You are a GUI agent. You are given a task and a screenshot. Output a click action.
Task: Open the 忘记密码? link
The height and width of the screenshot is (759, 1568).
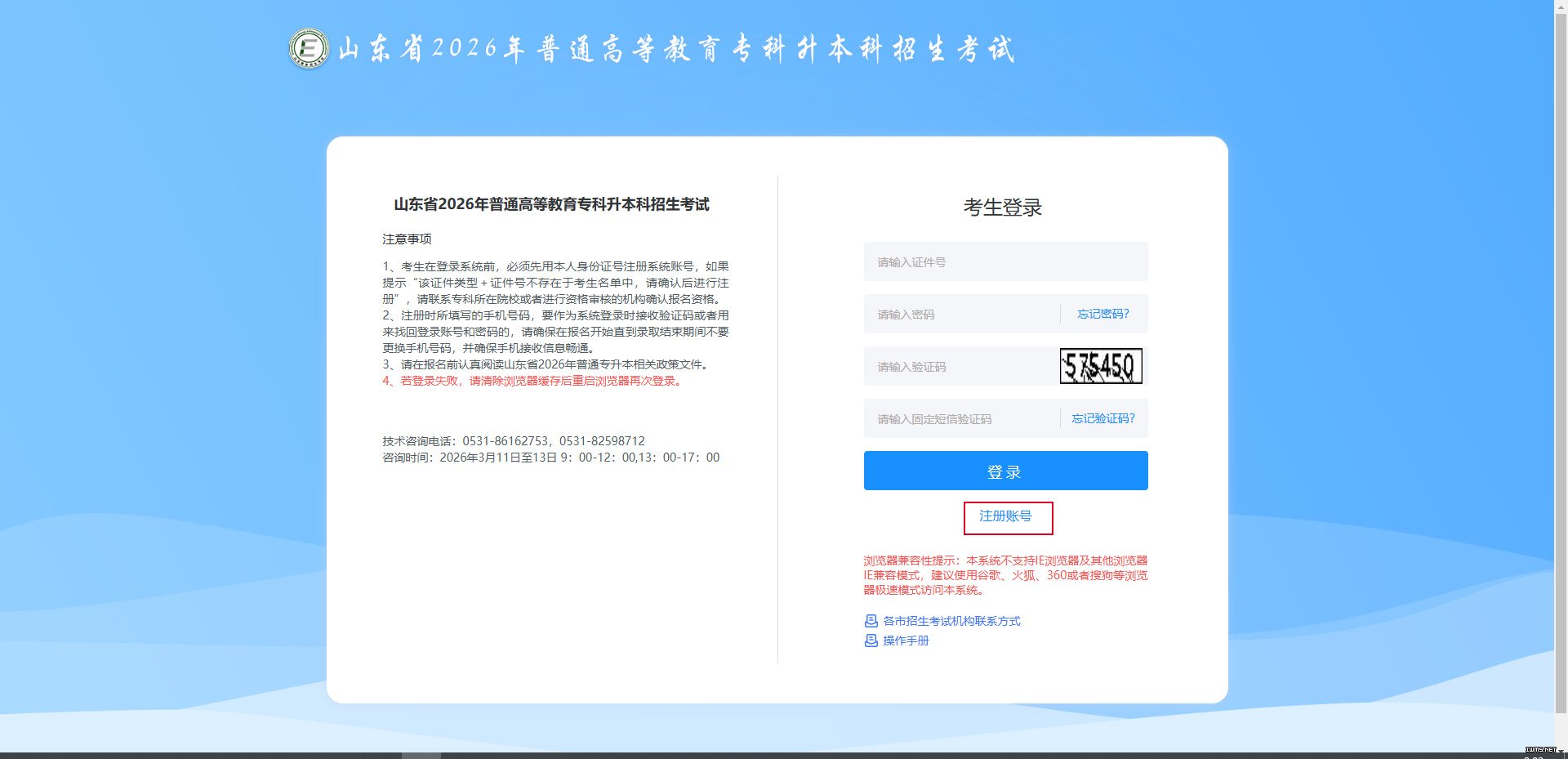click(x=1102, y=314)
